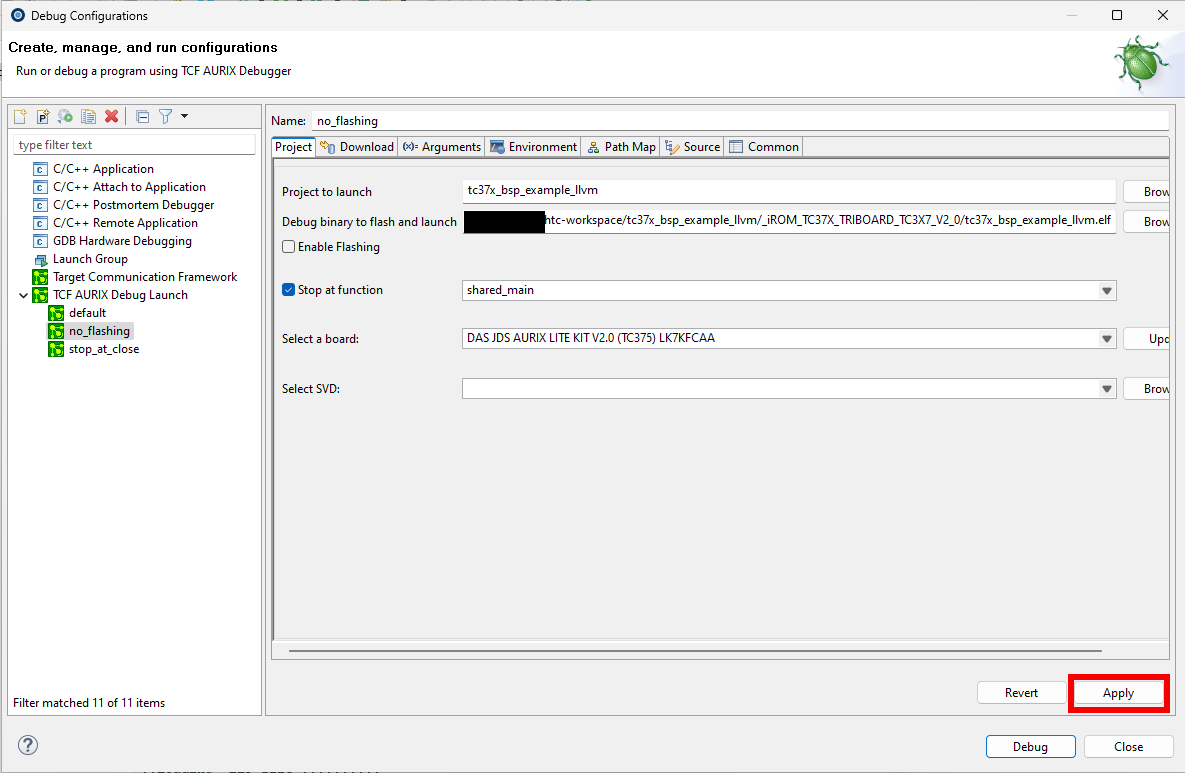Open the Select a board dropdown

(x=1106, y=339)
